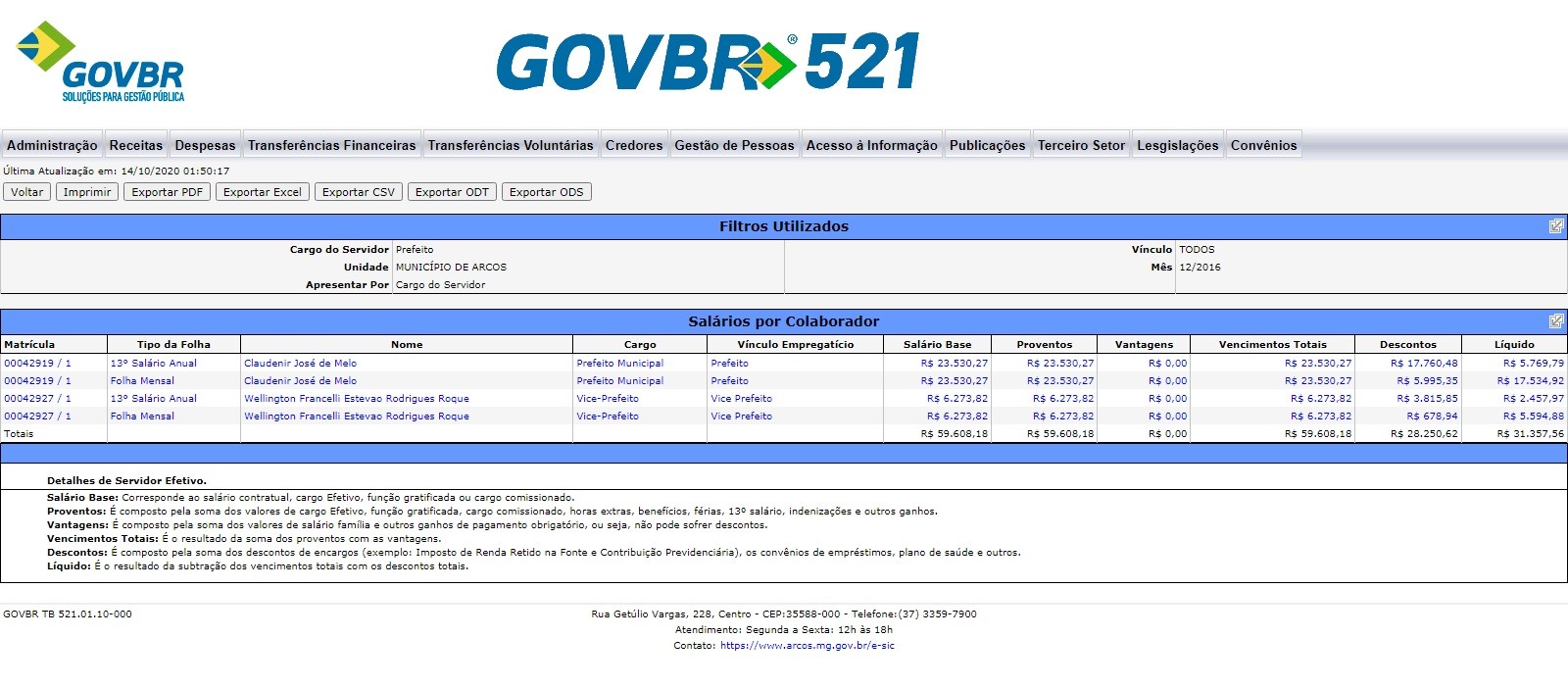Select Transferências Financeiras menu

(x=332, y=145)
